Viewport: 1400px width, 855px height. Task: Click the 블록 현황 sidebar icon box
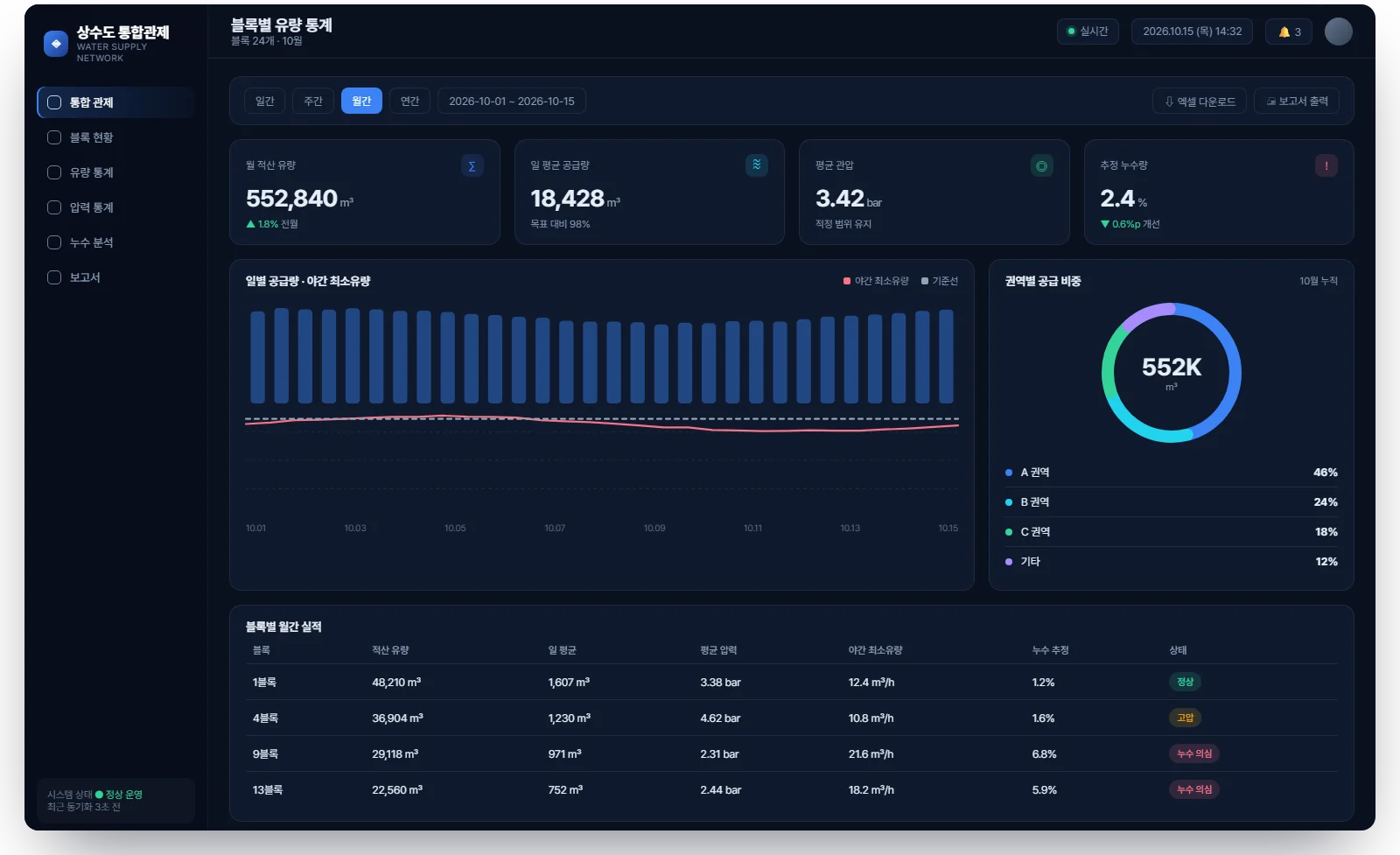tap(54, 137)
